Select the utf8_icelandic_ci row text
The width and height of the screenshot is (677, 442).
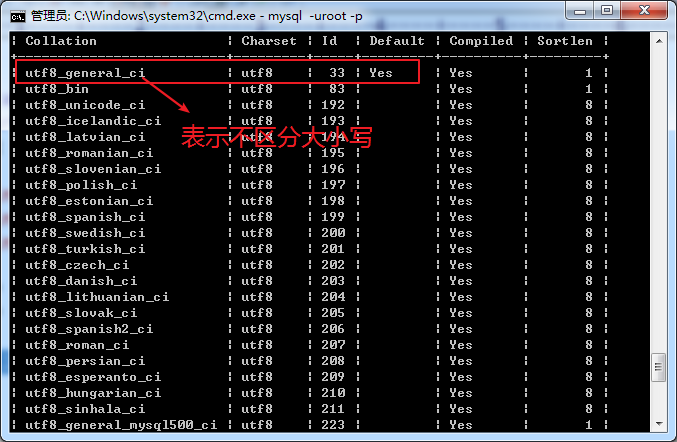click(93, 121)
